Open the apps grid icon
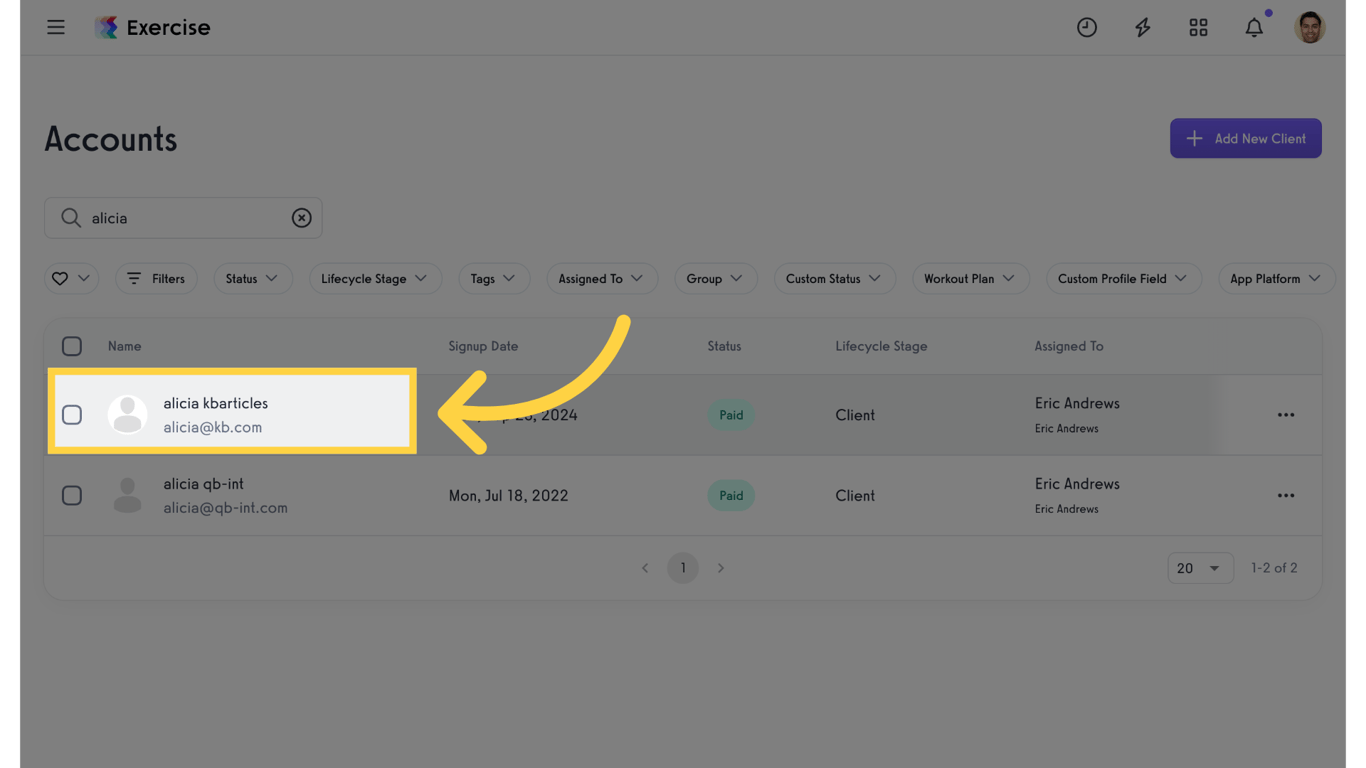Image resolution: width=1366 pixels, height=768 pixels. [1198, 27]
